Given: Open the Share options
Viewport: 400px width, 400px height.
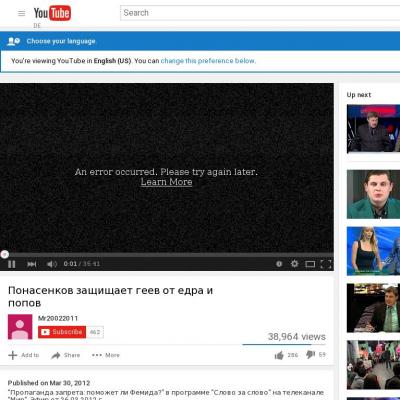Looking at the screenshot, I should (x=66, y=355).
